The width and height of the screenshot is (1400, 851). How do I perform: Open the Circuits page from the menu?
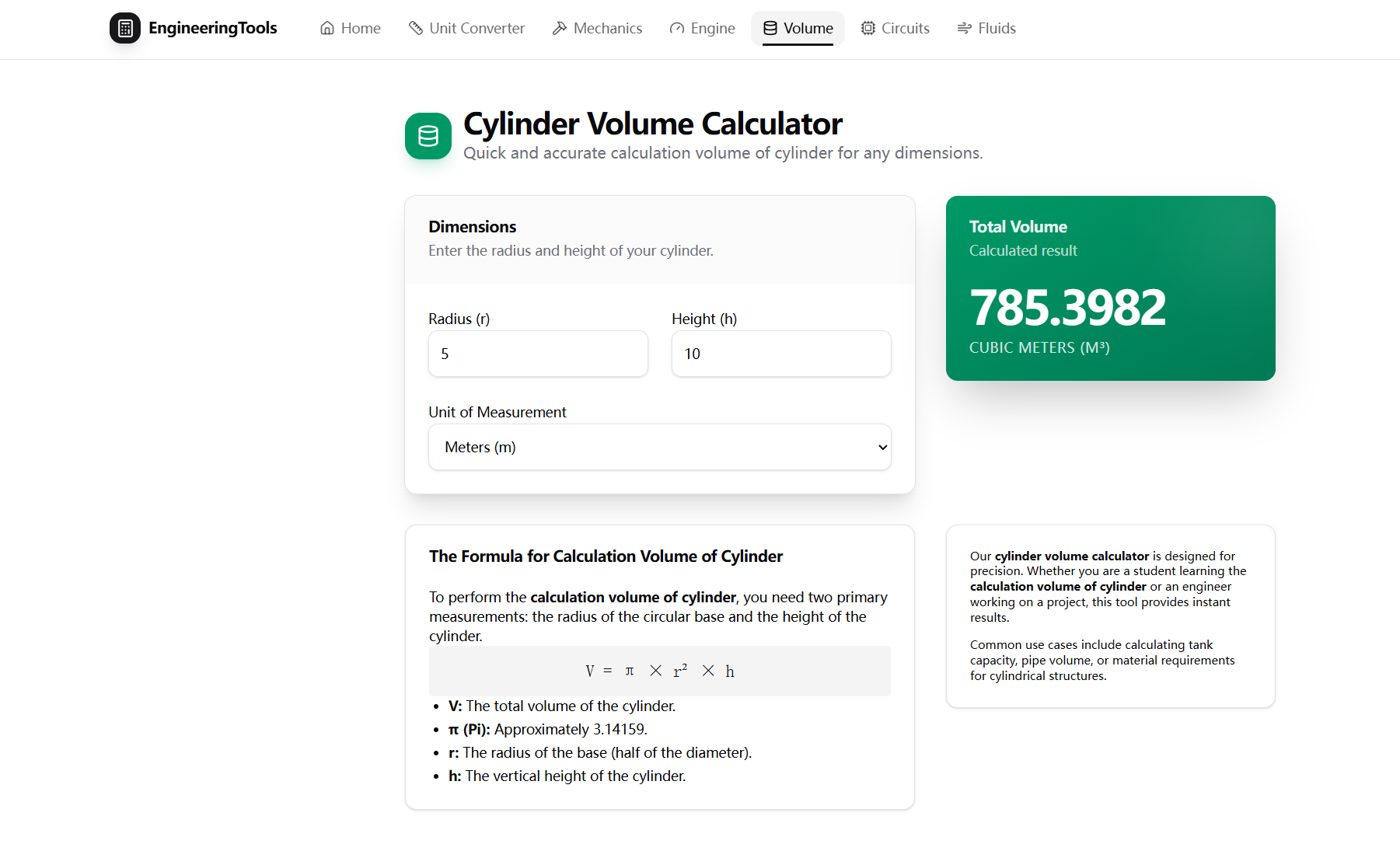click(895, 28)
